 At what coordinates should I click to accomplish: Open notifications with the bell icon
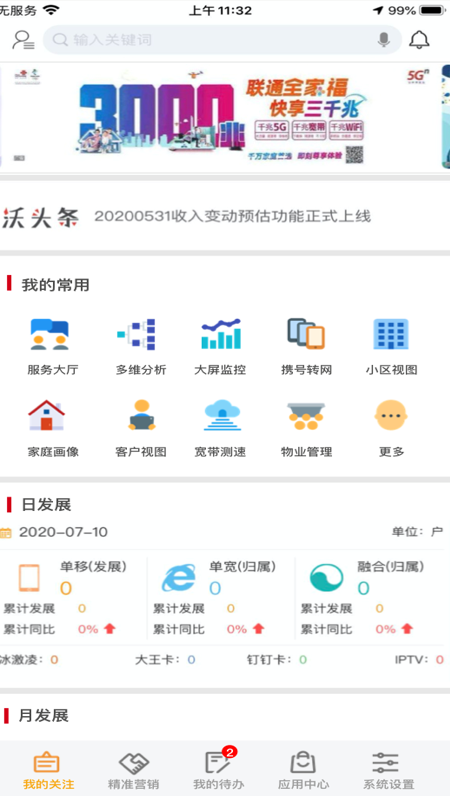419,40
